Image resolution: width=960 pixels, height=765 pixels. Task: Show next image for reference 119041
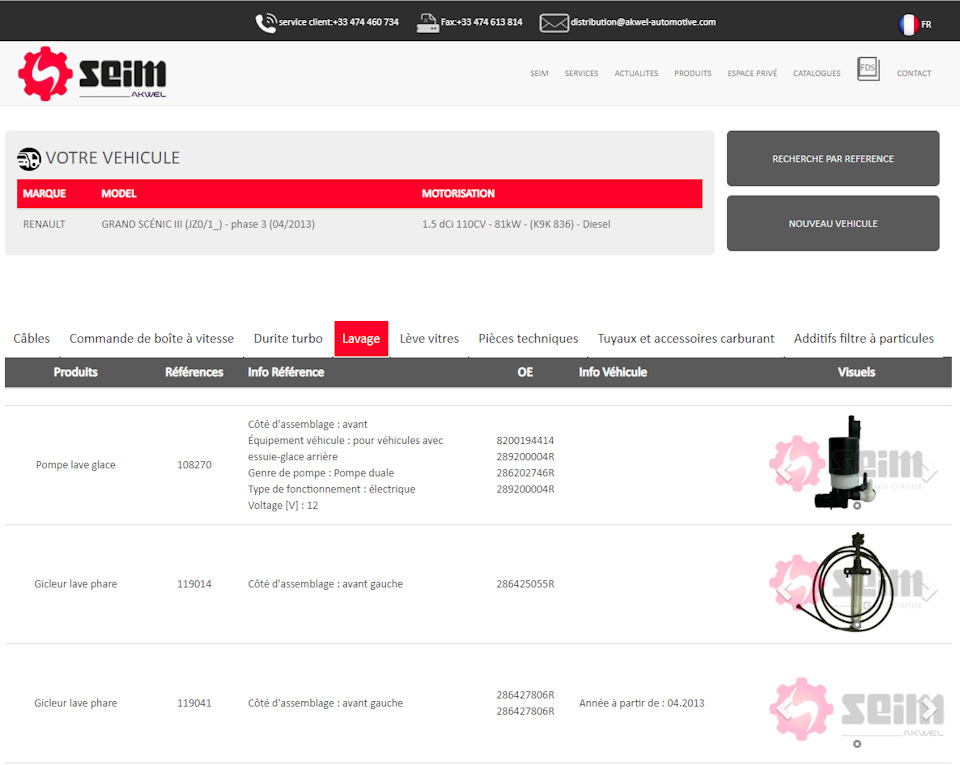[929, 710]
